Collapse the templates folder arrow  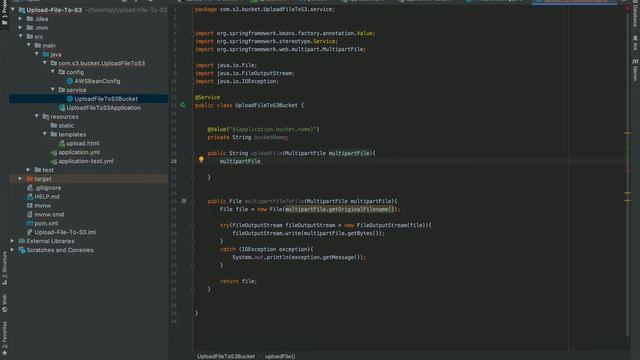[x=44, y=134]
